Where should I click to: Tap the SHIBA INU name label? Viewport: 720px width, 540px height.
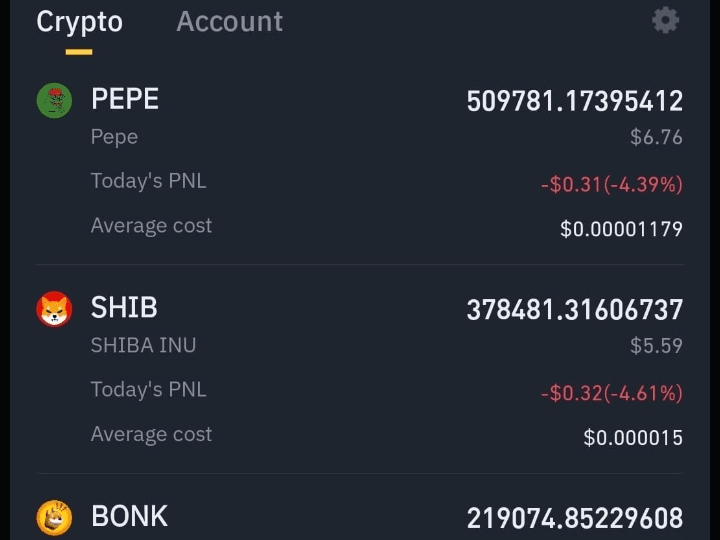coord(143,345)
